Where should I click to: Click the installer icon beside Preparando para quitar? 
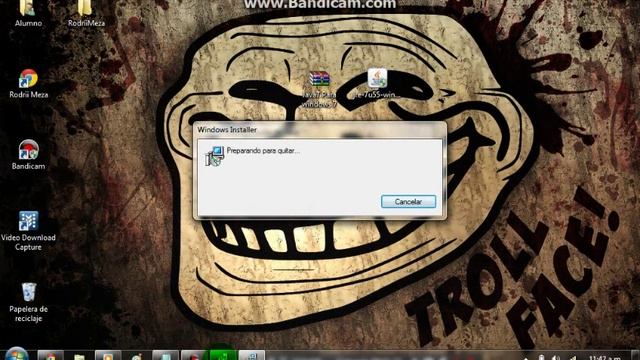coord(215,156)
